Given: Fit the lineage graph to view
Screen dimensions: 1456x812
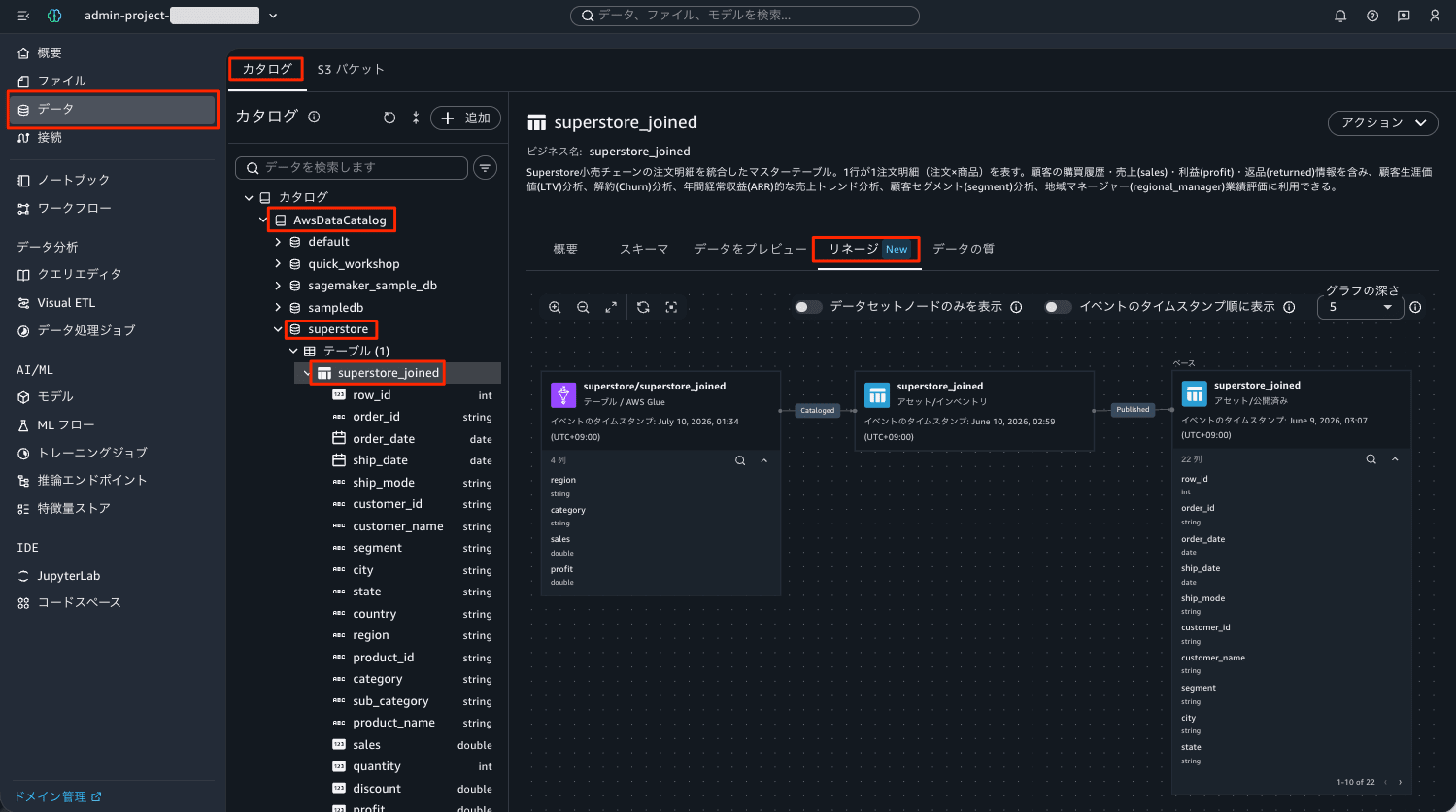Looking at the screenshot, I should [671, 307].
